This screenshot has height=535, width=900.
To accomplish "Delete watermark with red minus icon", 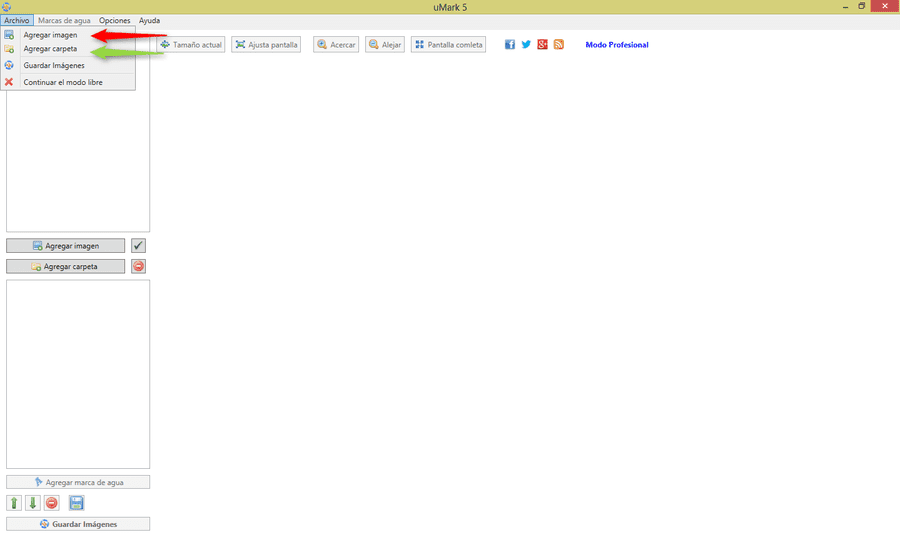I will (x=52, y=503).
